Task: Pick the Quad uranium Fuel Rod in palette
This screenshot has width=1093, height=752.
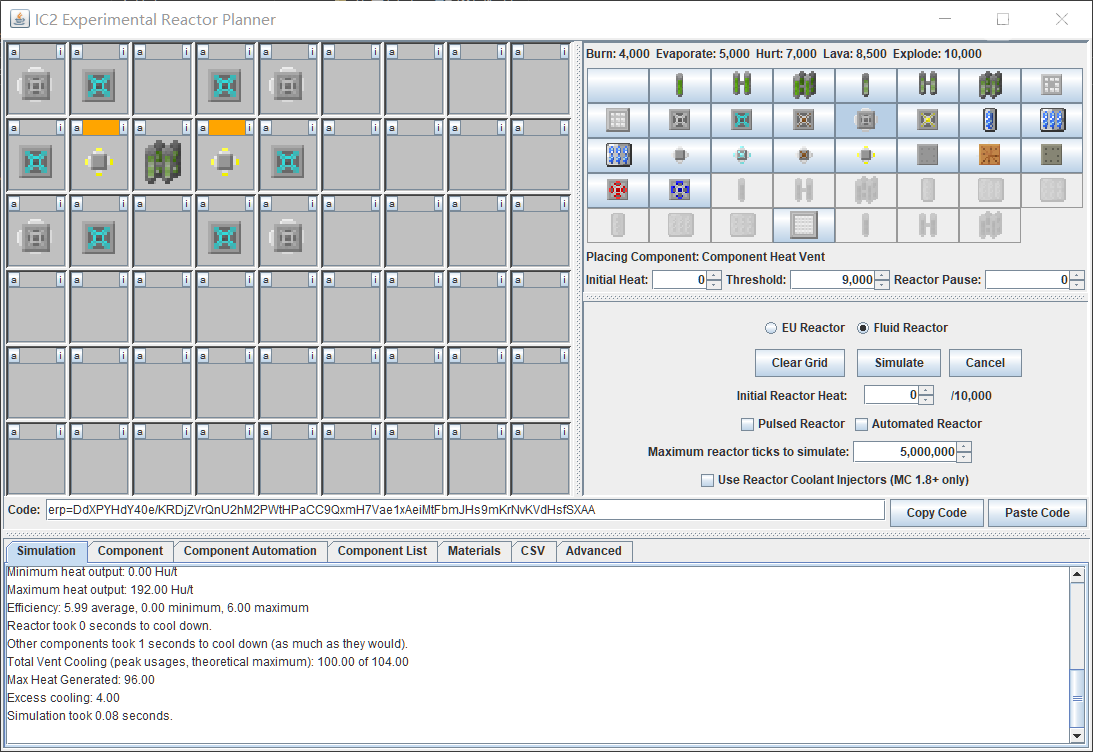Action: click(804, 86)
